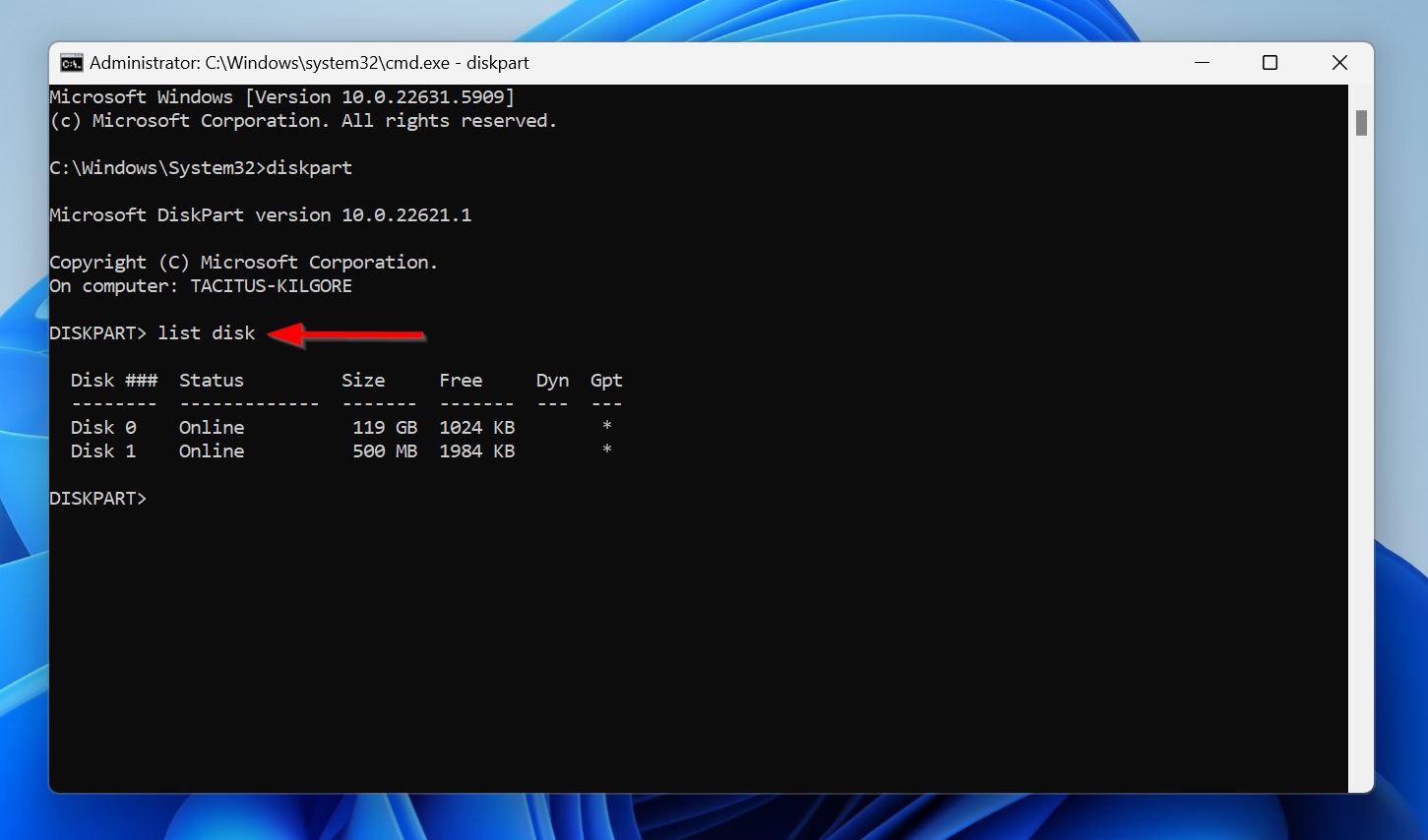Viewport: 1428px width, 840px height.
Task: Click the Gpt column header
Action: (605, 380)
